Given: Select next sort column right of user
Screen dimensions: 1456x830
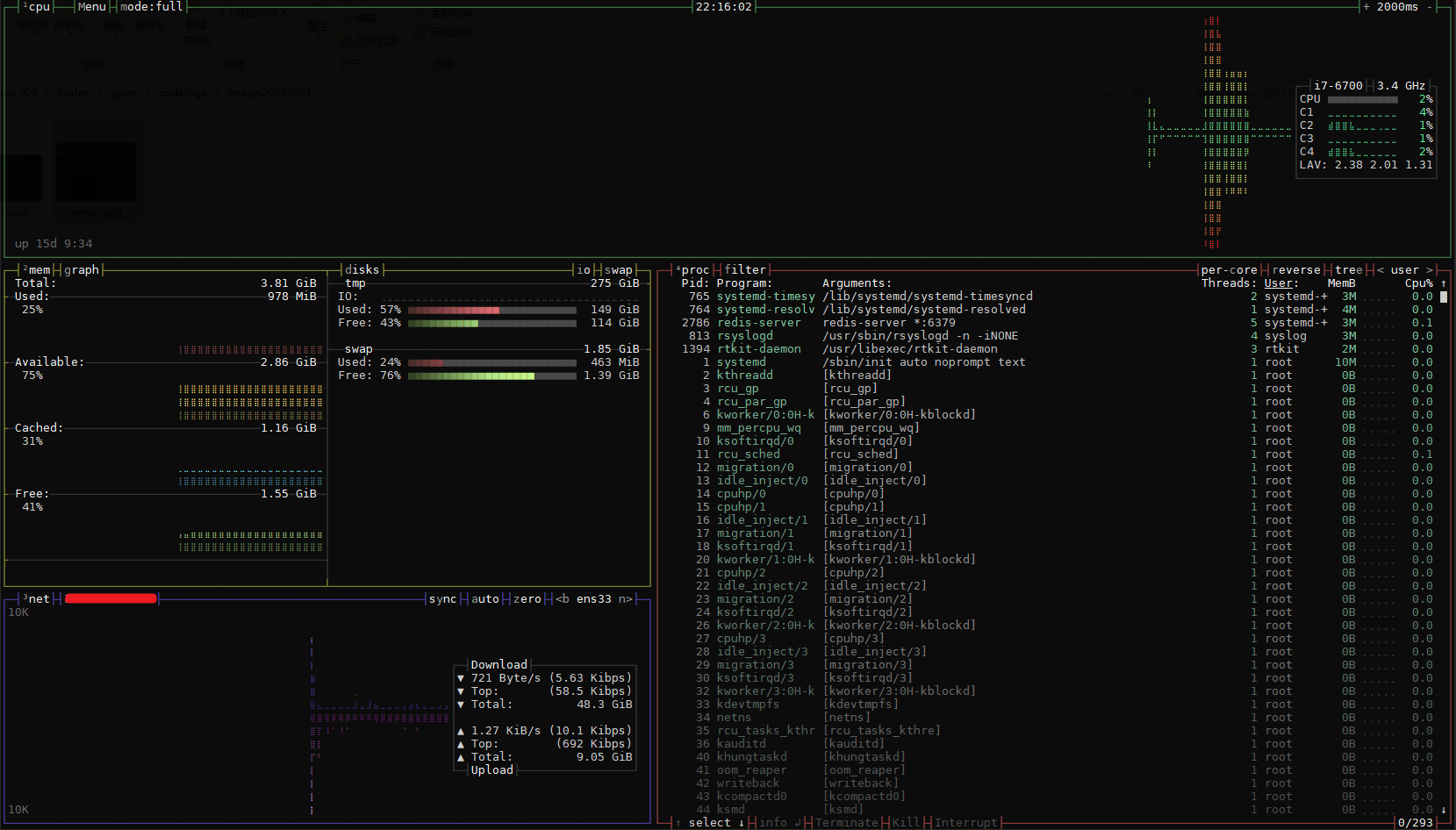Looking at the screenshot, I should (x=1430, y=270).
